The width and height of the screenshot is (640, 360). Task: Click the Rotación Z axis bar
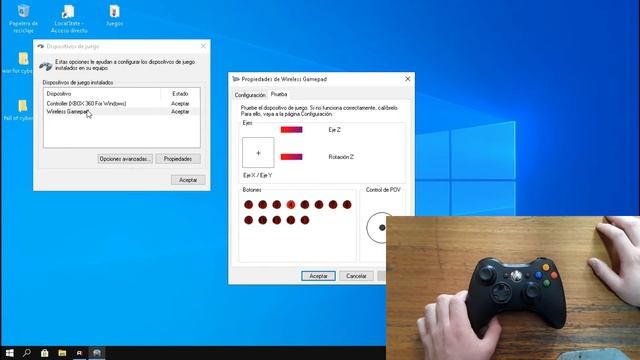pos(291,157)
